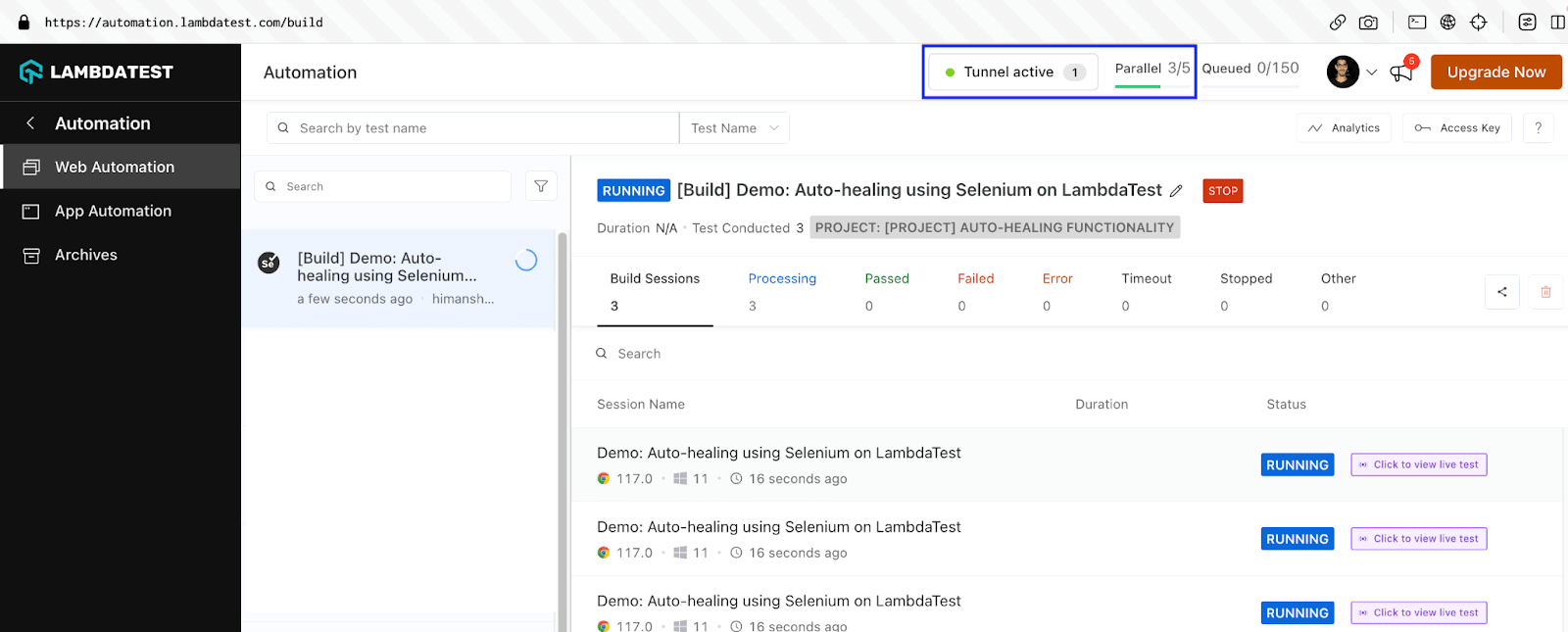Screen dimensions: 1568x632
Task: Select Stopped tab
Action: (1246, 292)
